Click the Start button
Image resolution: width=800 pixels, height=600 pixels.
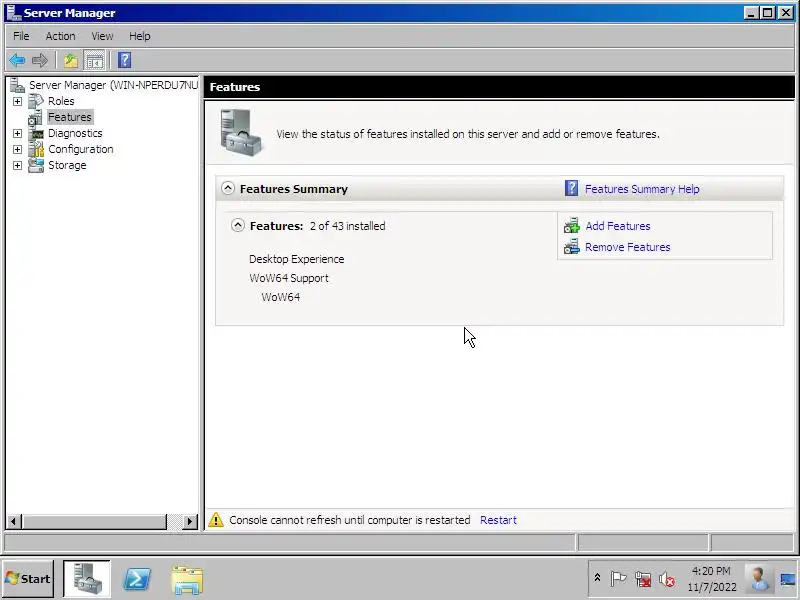tap(28, 579)
